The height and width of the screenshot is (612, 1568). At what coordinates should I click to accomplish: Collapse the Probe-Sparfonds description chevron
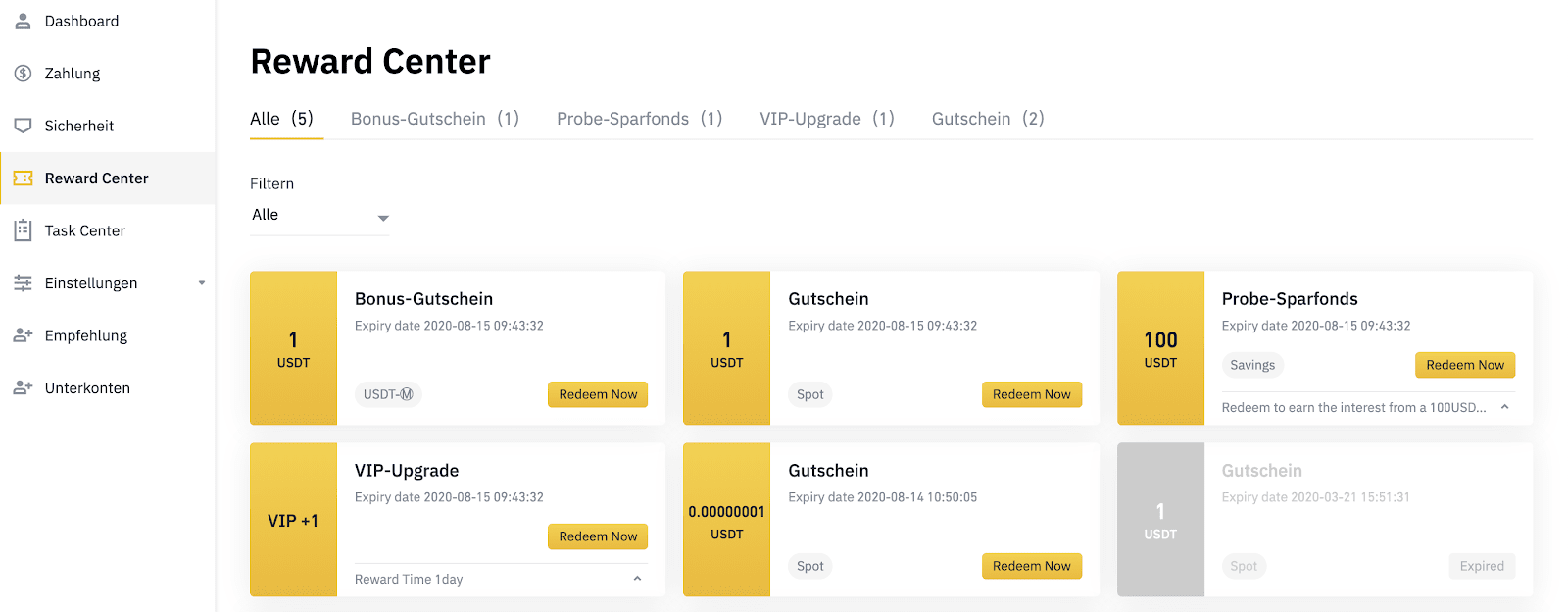(x=1504, y=407)
